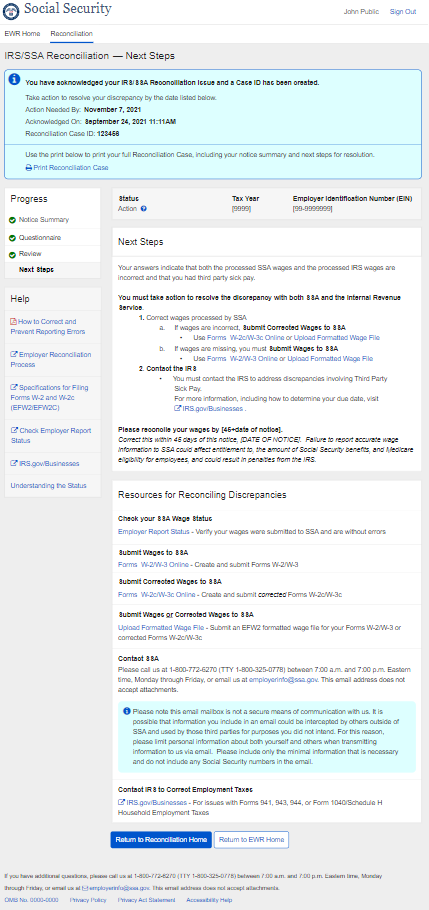This screenshot has width=429, height=910.
Task: Go to Notice Summary progress step
Action: (44, 220)
